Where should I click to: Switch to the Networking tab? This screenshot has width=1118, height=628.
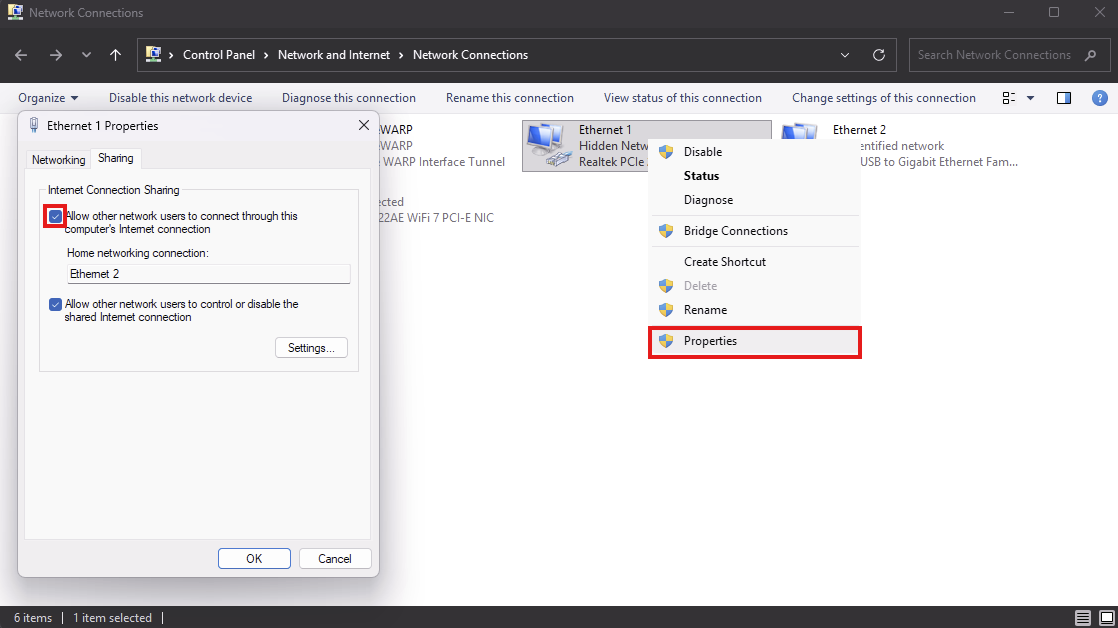[x=58, y=159]
